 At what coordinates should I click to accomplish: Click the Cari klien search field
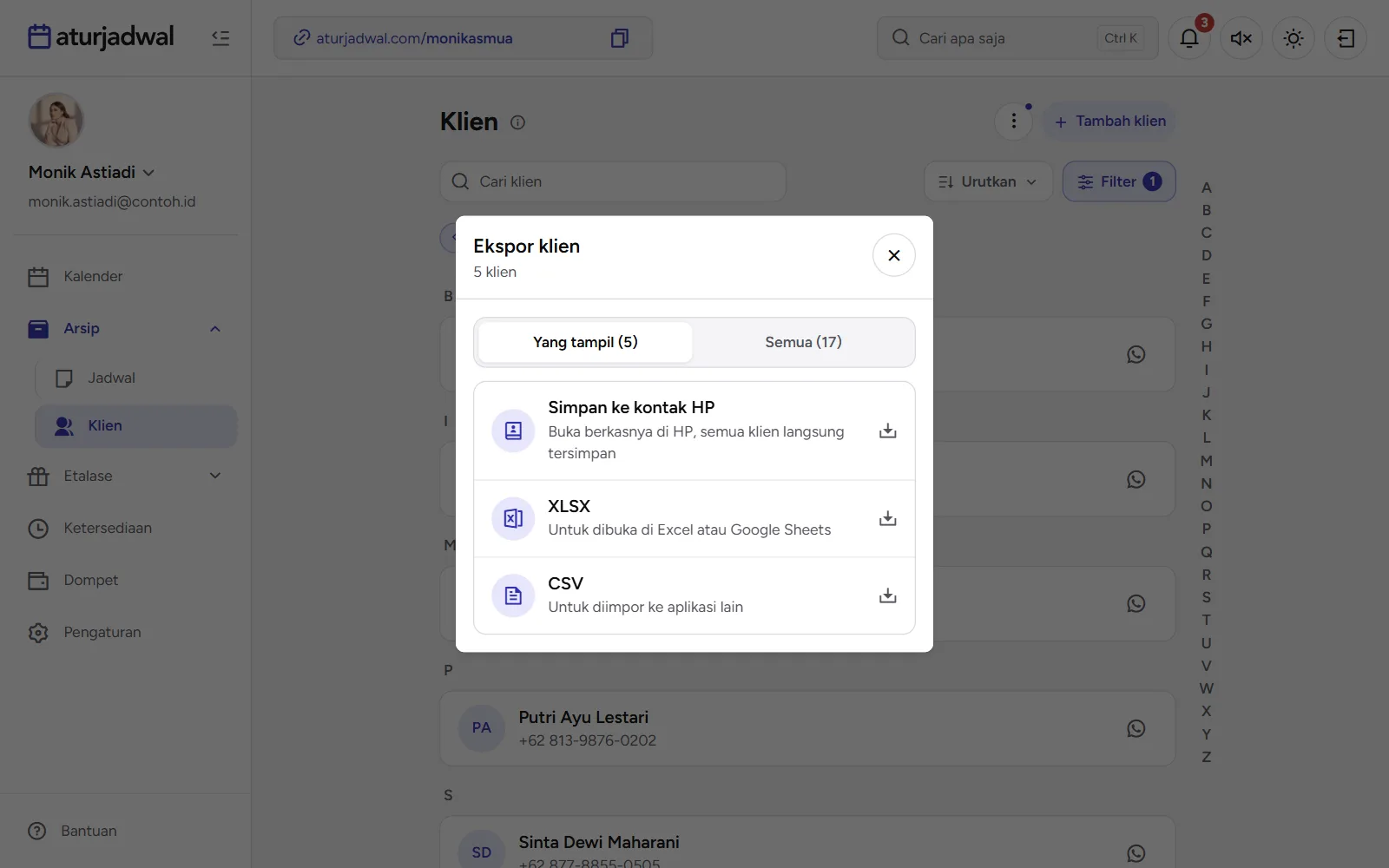pyautogui.click(x=613, y=181)
